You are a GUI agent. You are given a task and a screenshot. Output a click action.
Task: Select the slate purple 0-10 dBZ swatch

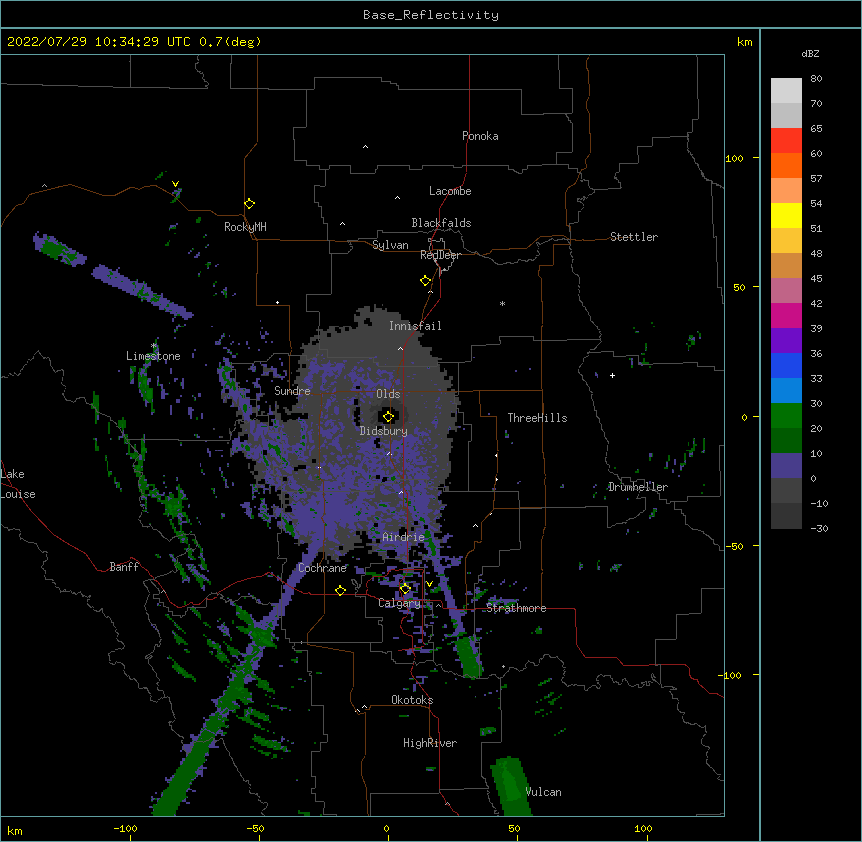pyautogui.click(x=786, y=466)
